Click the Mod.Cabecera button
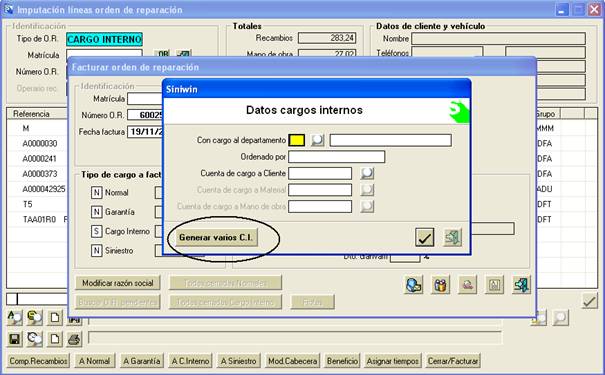 point(292,361)
